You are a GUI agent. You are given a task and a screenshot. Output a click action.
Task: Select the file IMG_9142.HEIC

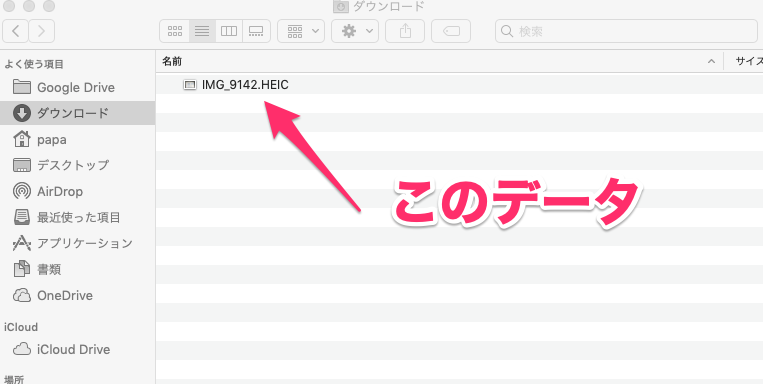point(245,85)
